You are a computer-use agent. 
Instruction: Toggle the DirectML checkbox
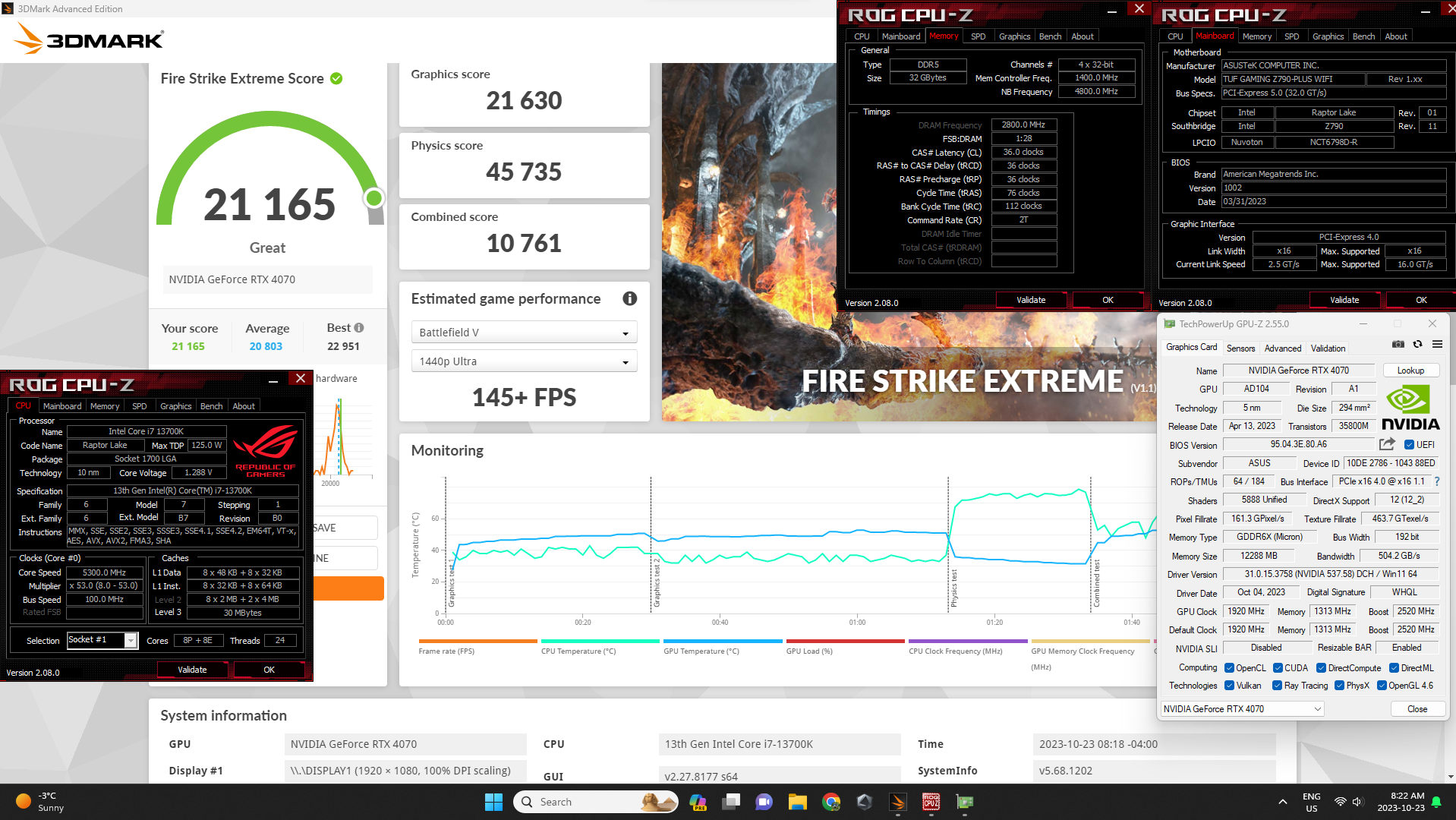(1394, 668)
